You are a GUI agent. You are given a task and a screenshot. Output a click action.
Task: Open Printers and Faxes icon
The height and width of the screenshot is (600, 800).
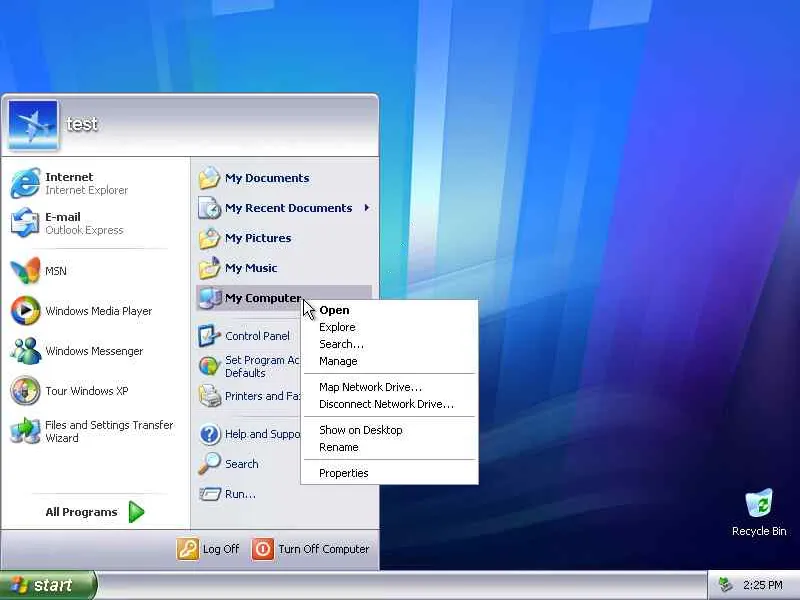click(209, 396)
